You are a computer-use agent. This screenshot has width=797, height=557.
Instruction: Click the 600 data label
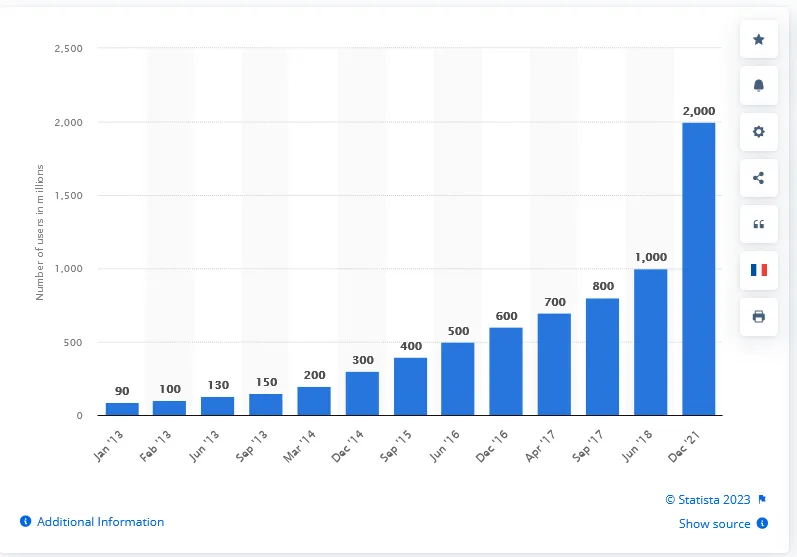click(x=506, y=316)
